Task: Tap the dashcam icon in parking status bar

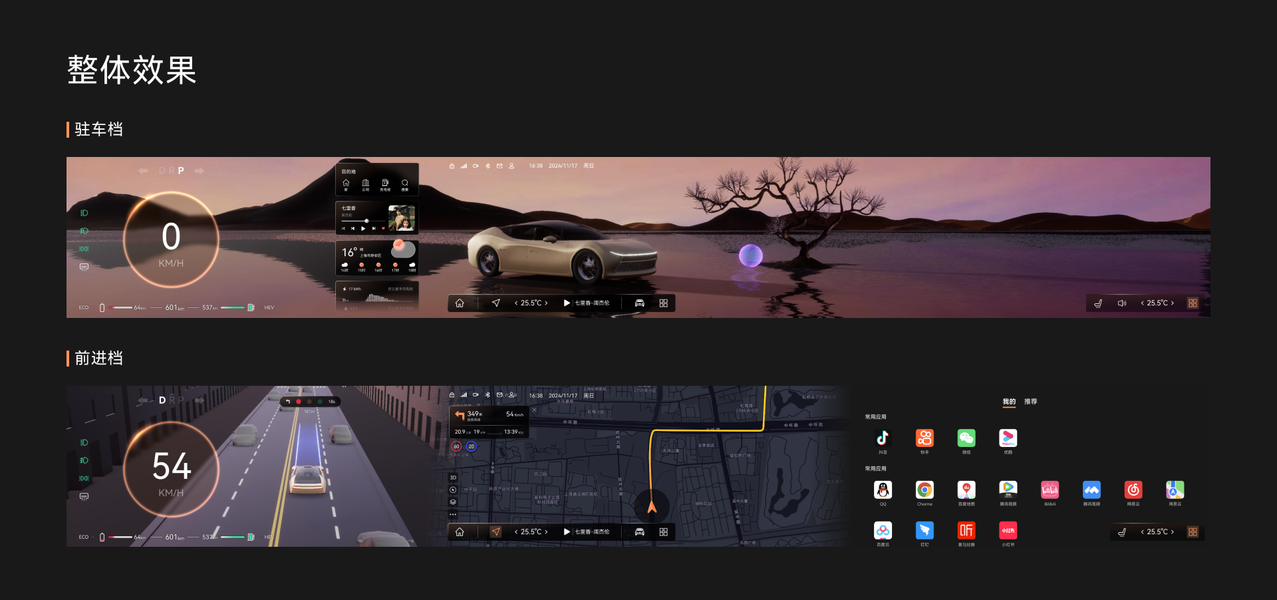Action: 475,166
